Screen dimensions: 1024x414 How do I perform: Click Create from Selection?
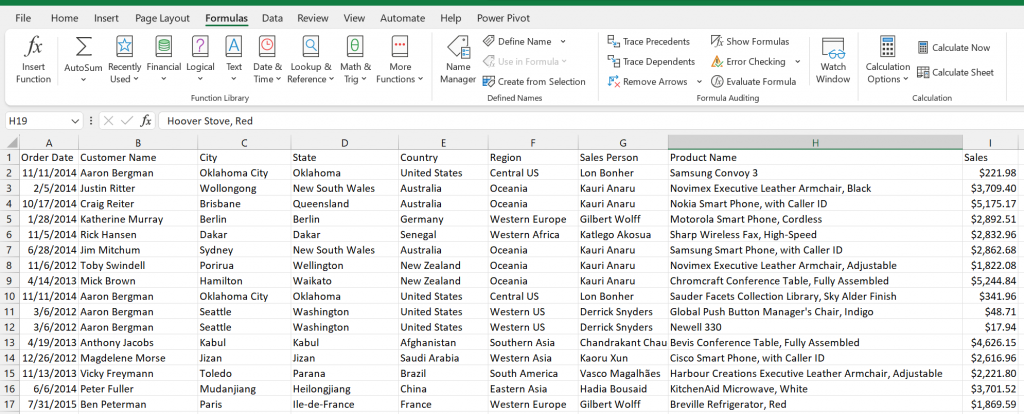click(x=534, y=82)
